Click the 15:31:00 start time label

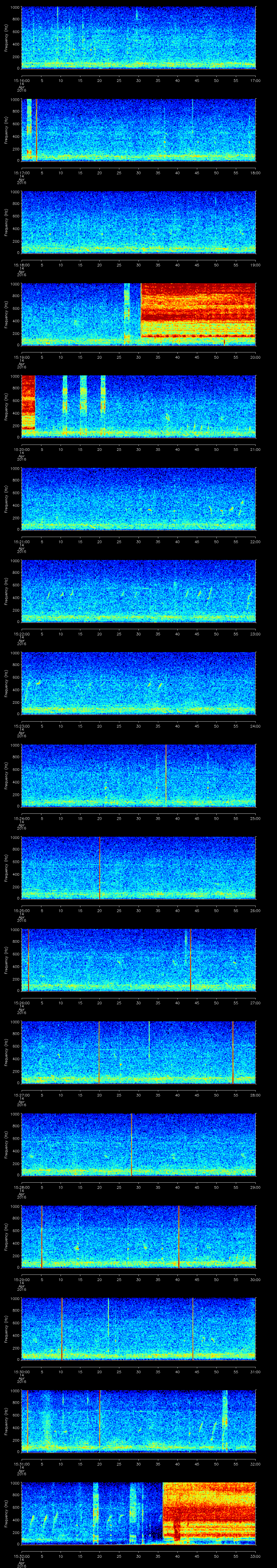21,1464
